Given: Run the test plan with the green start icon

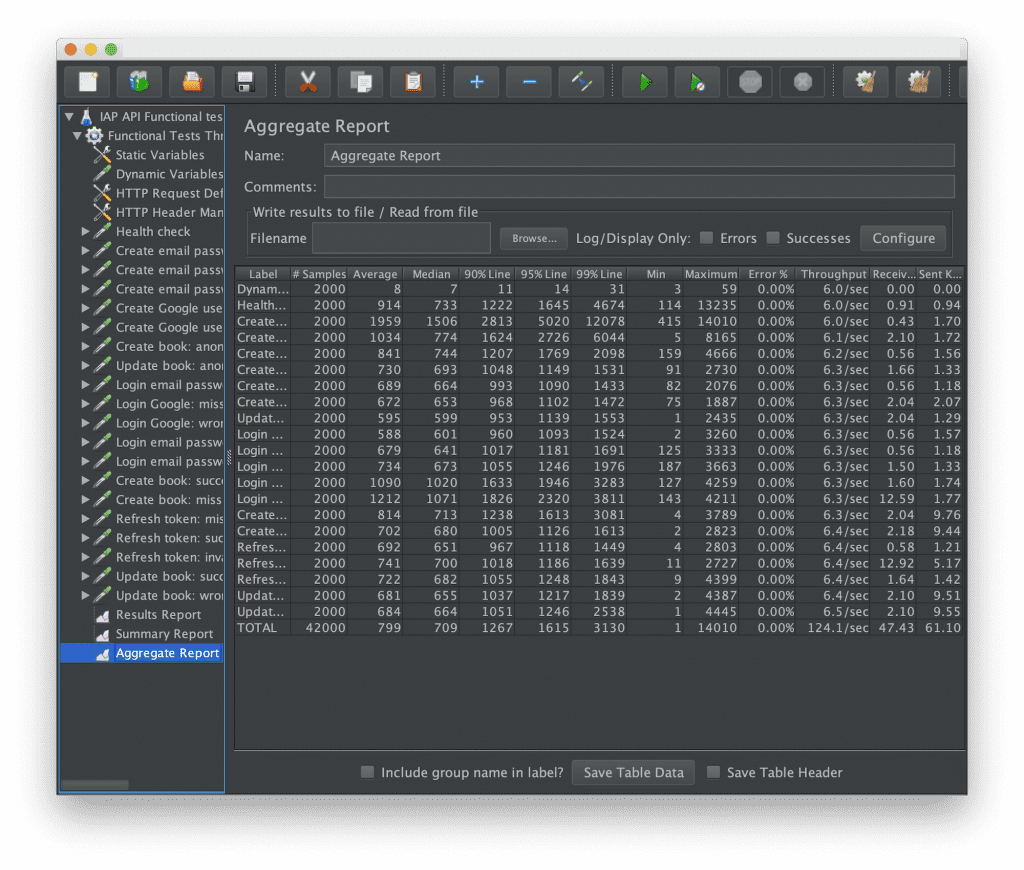Looking at the screenshot, I should coord(644,82).
